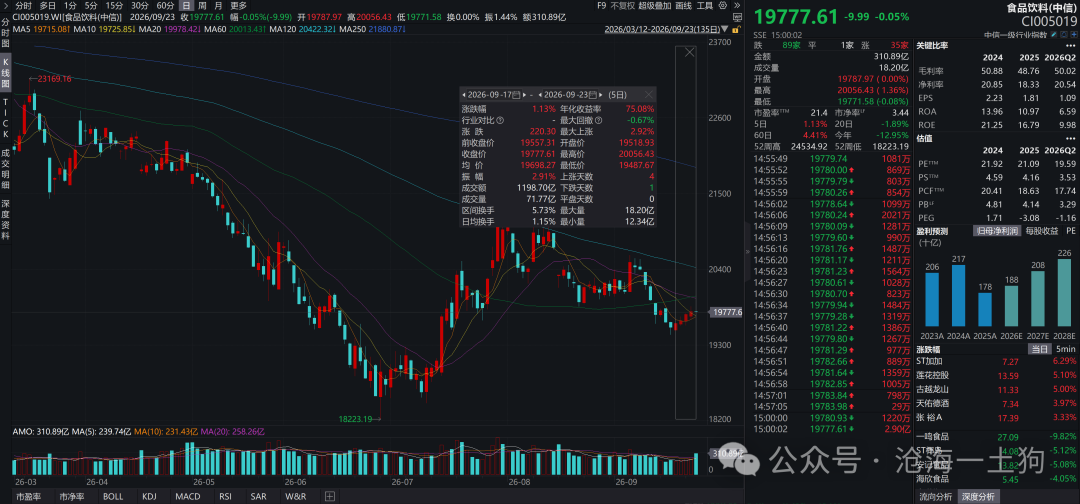Select the 5分 period

tap(91, 6)
